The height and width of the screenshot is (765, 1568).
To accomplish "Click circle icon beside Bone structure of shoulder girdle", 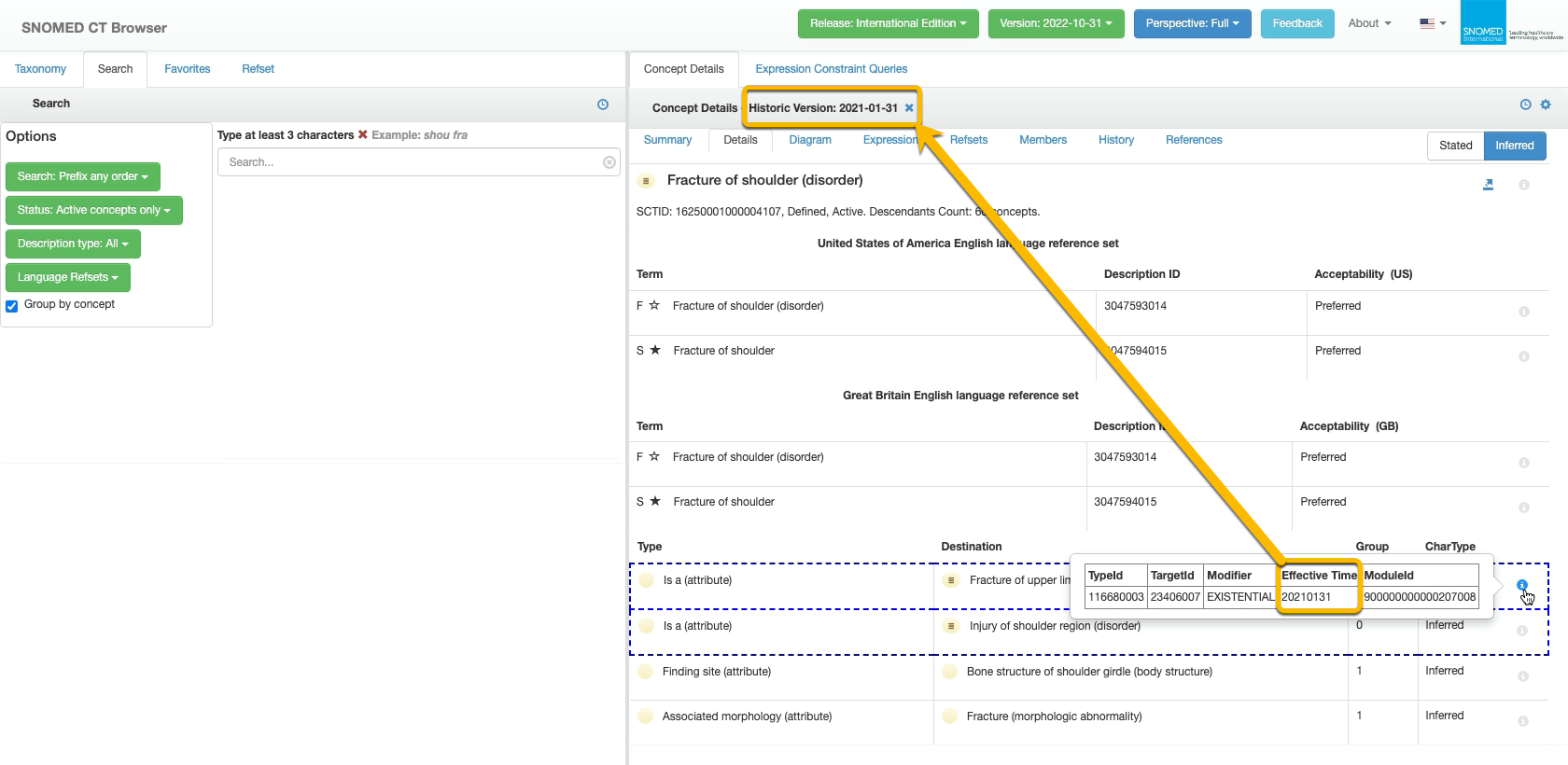I will 950,672.
